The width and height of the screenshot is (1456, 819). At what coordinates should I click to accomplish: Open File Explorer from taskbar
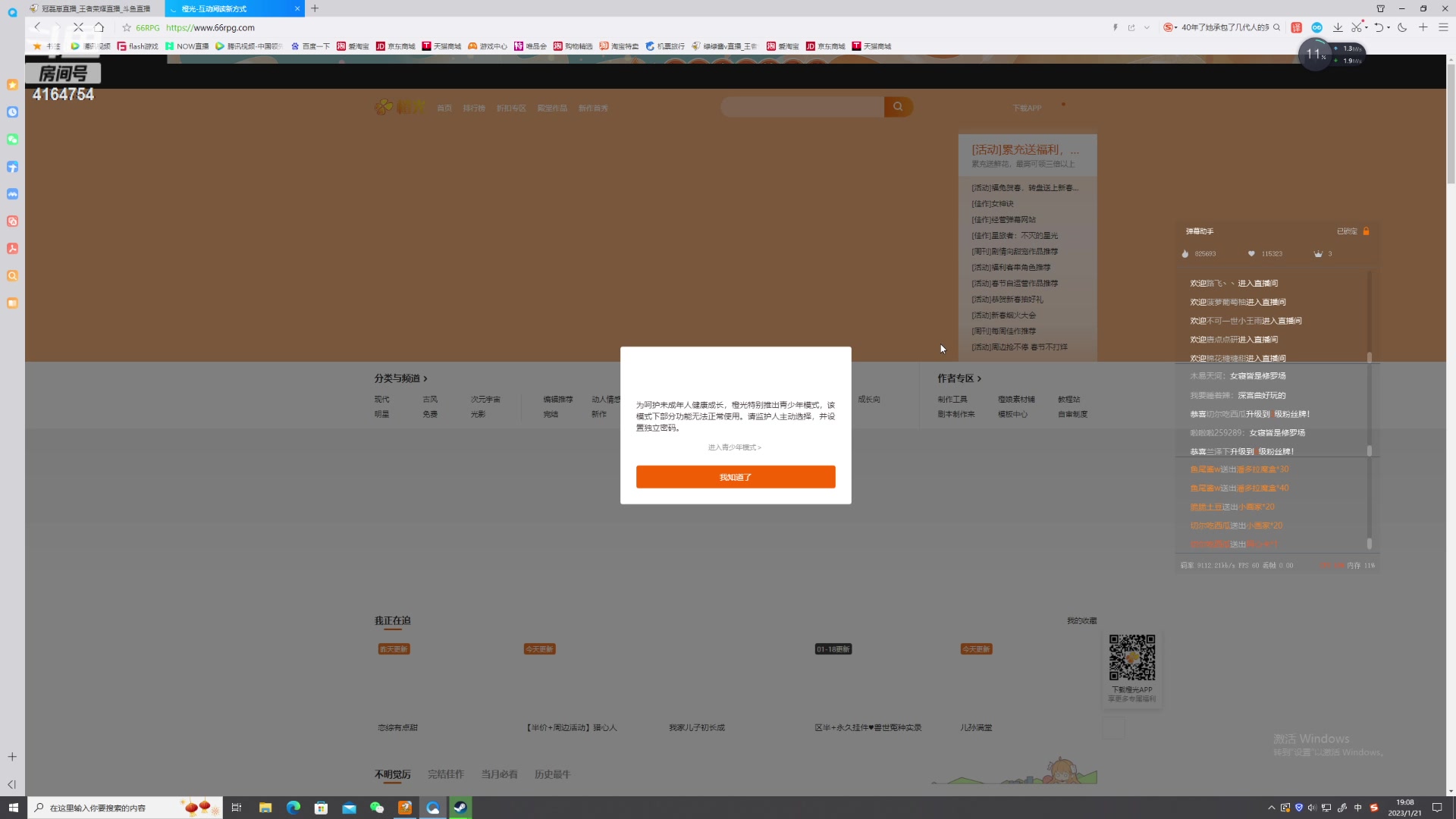(265, 808)
